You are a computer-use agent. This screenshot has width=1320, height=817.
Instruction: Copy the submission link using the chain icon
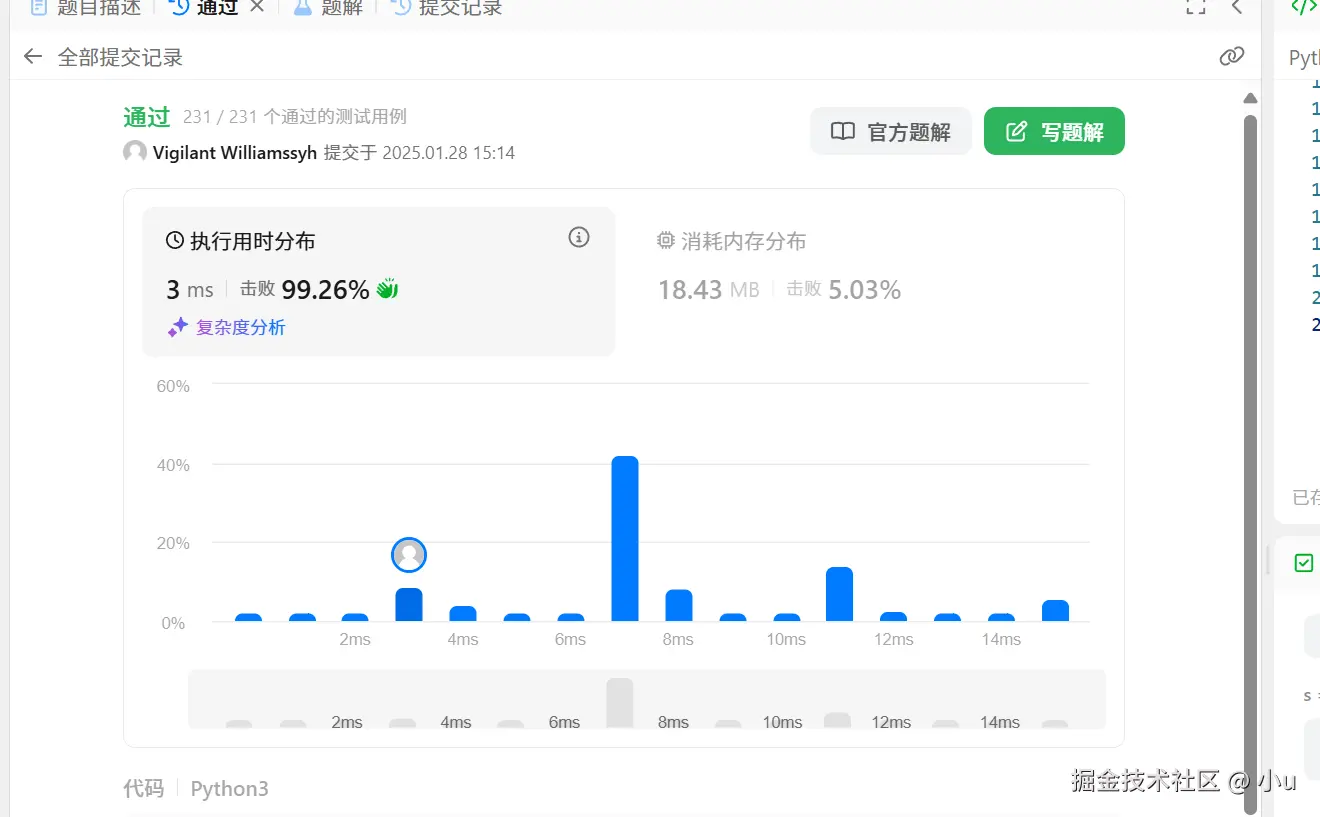1232,56
